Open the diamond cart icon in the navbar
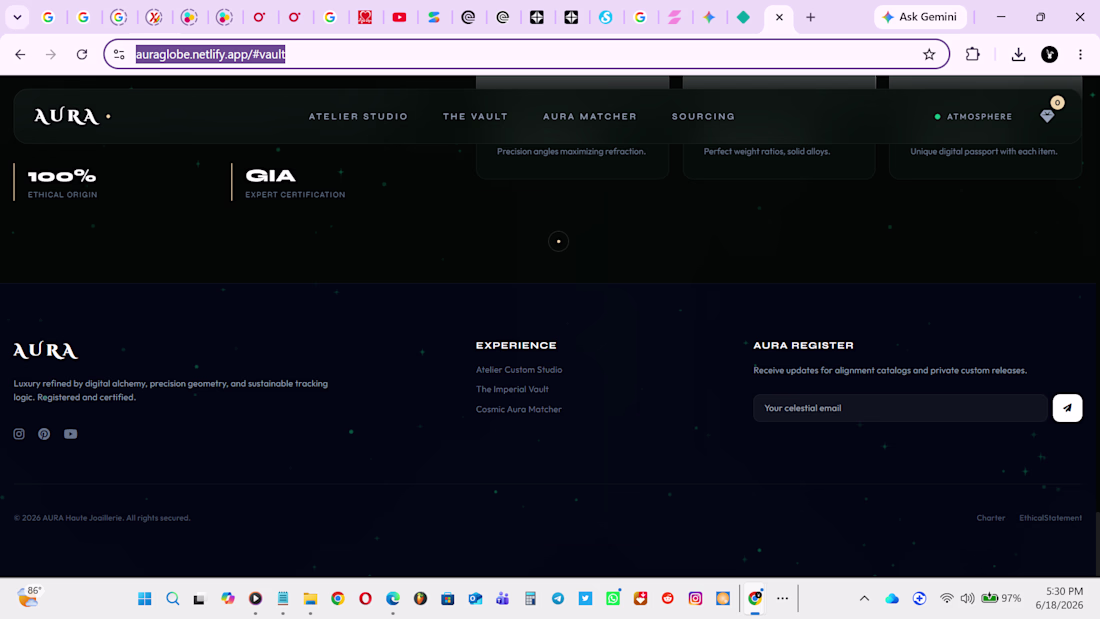Screen dimensions: 1100x619 point(1047,116)
